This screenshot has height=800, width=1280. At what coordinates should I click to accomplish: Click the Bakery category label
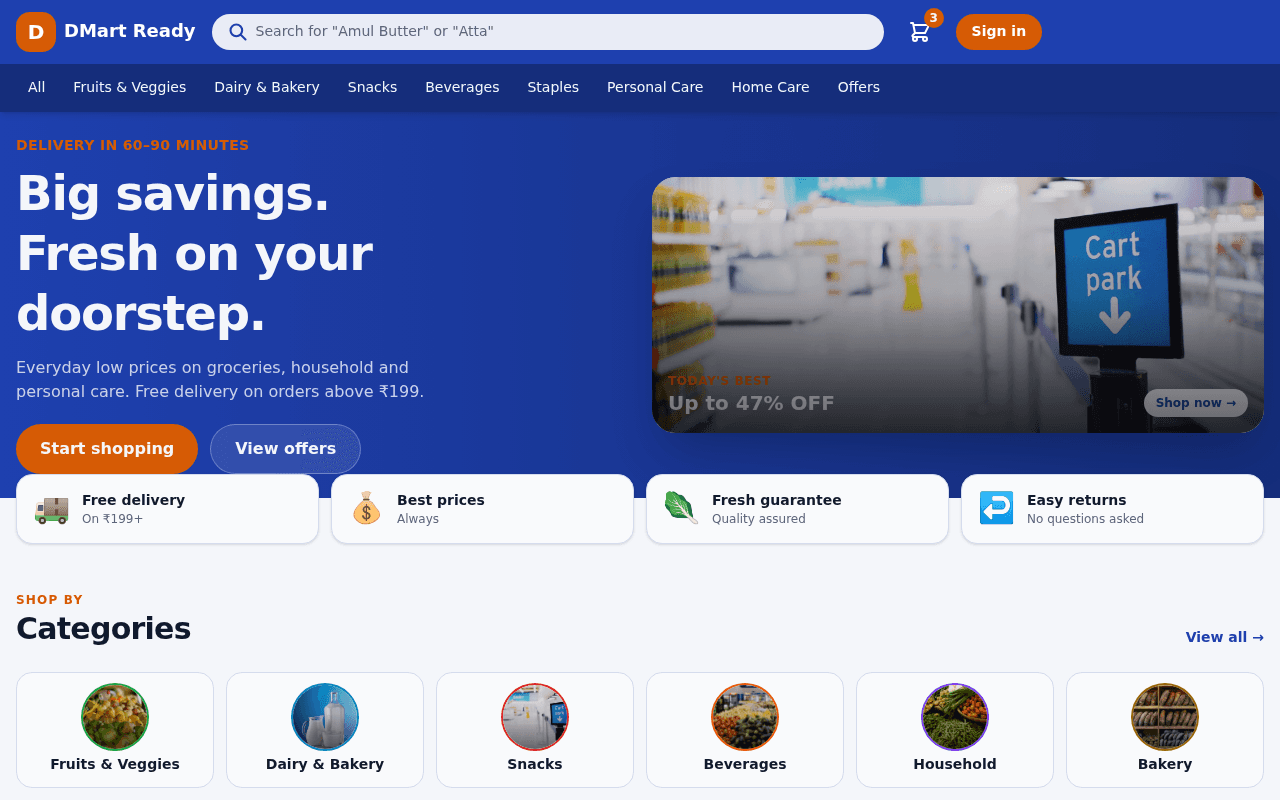1165,764
